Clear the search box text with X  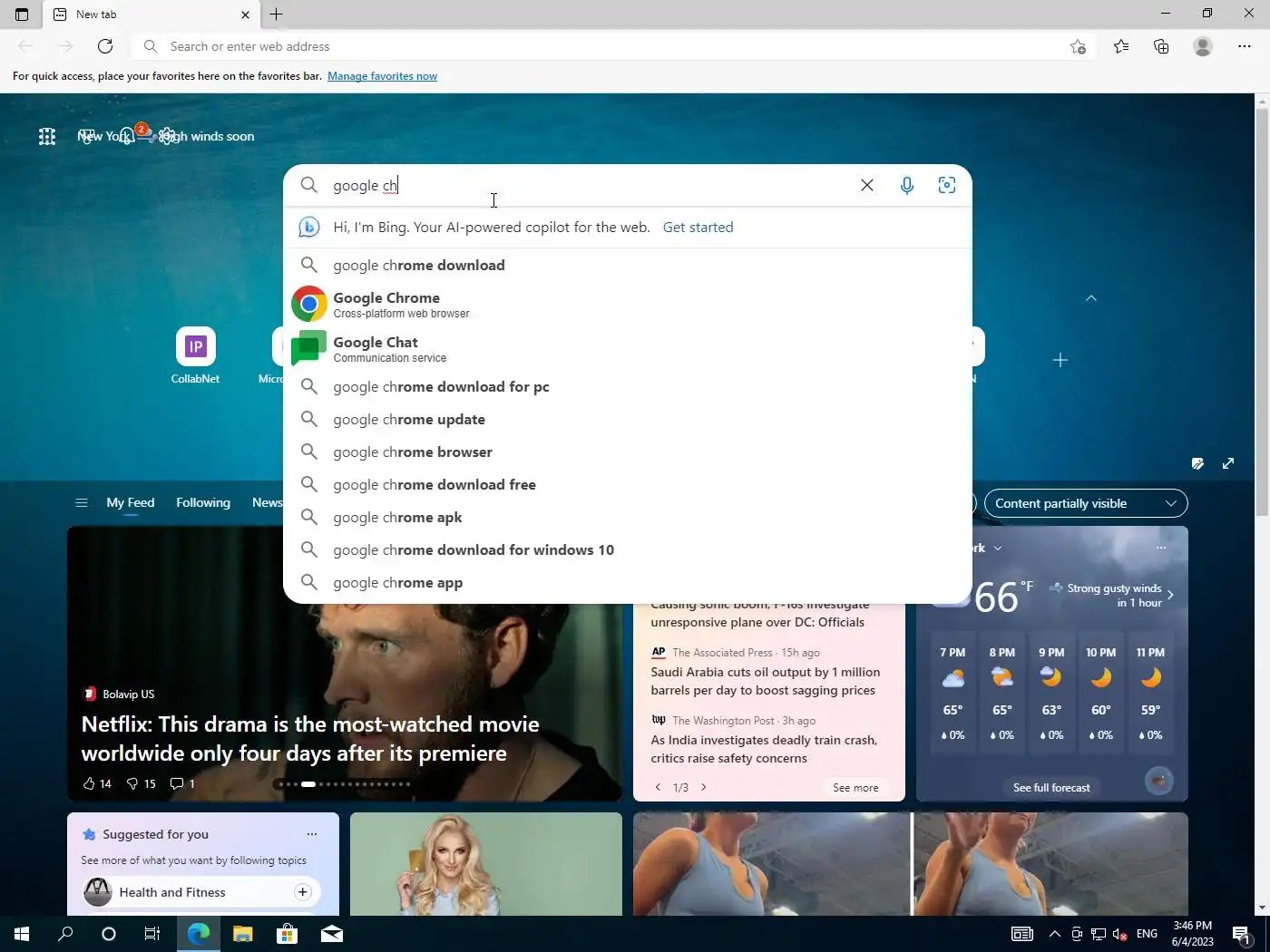866,185
